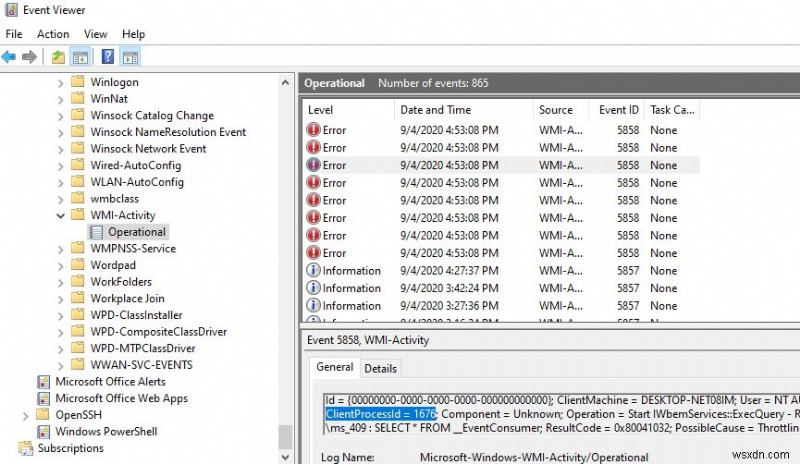Toggle the Show/Hide Console Tree icon

click(80, 57)
